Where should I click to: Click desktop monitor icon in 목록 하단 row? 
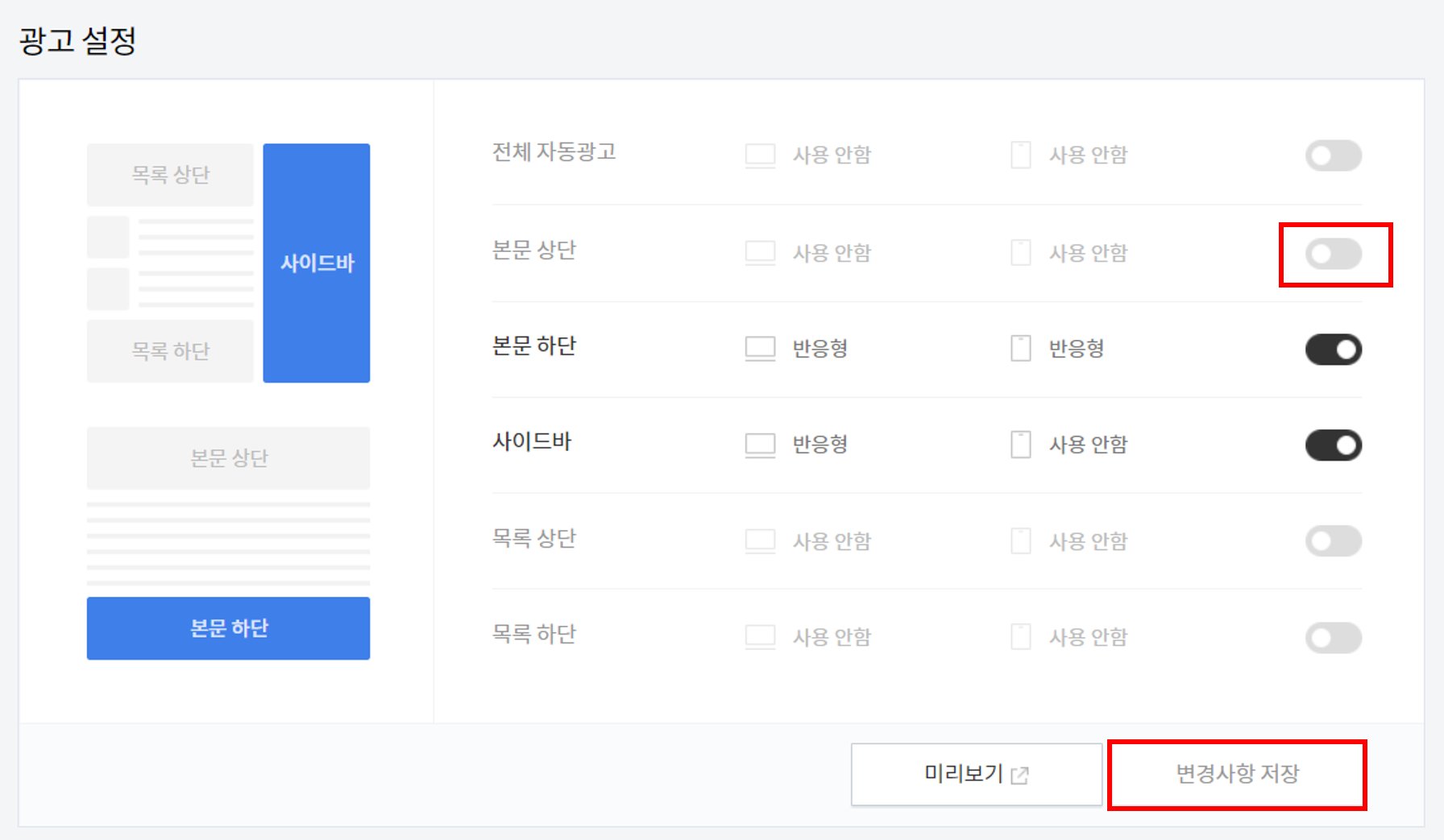click(760, 637)
